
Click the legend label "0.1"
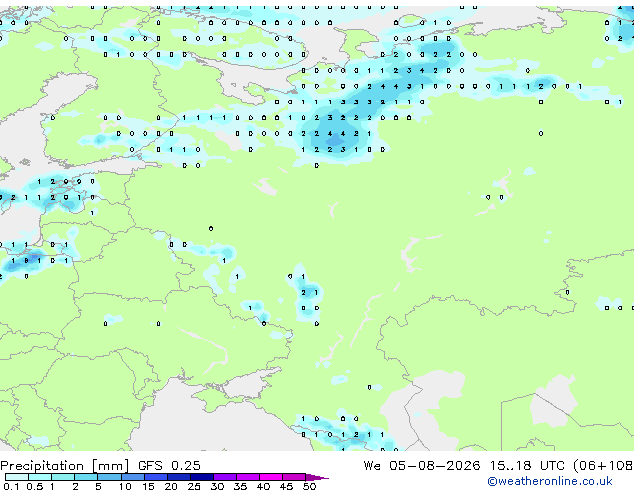click(11, 486)
